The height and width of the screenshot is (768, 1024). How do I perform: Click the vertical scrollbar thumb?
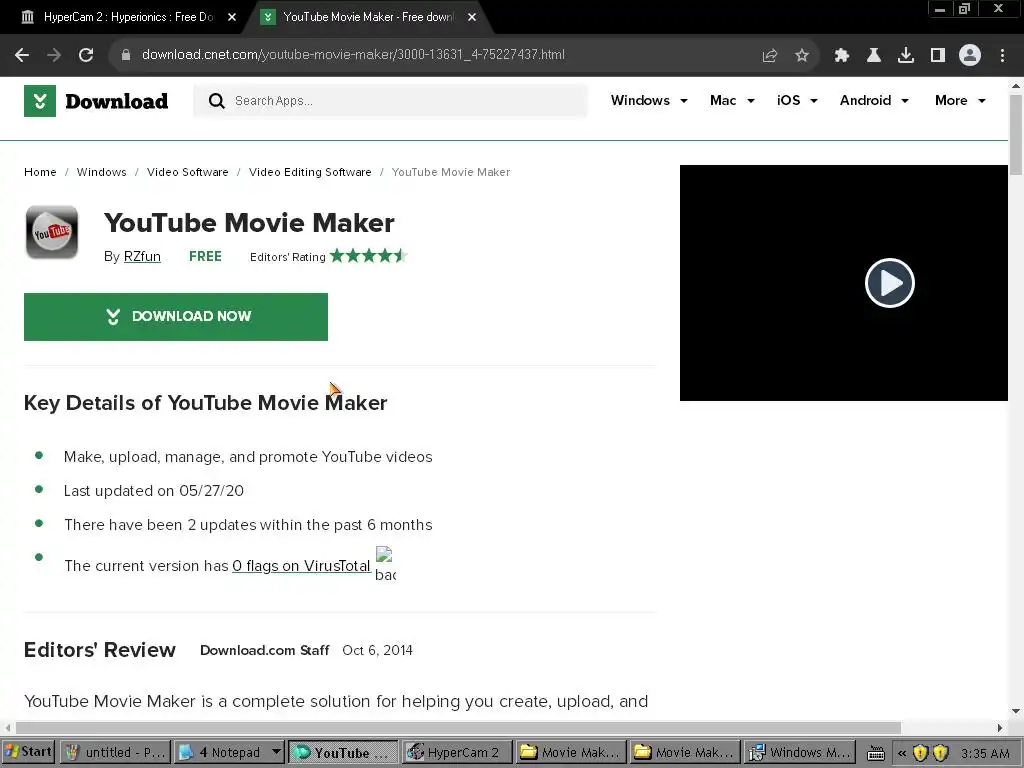coord(1016,135)
